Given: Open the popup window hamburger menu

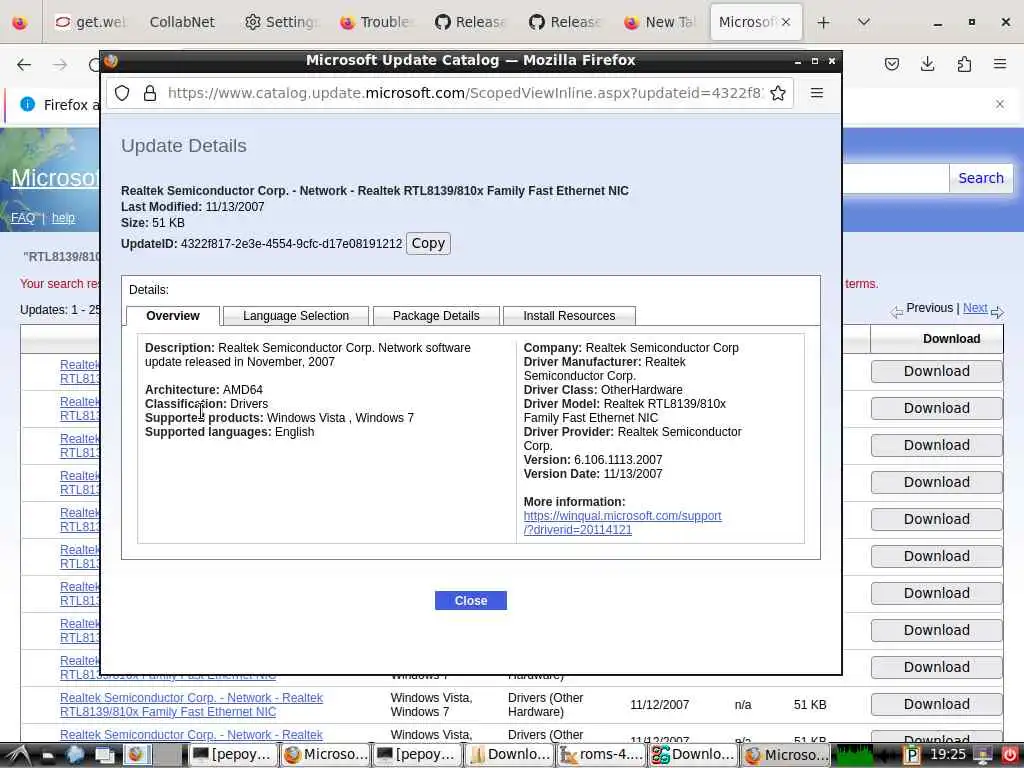Looking at the screenshot, I should click(x=816, y=93).
